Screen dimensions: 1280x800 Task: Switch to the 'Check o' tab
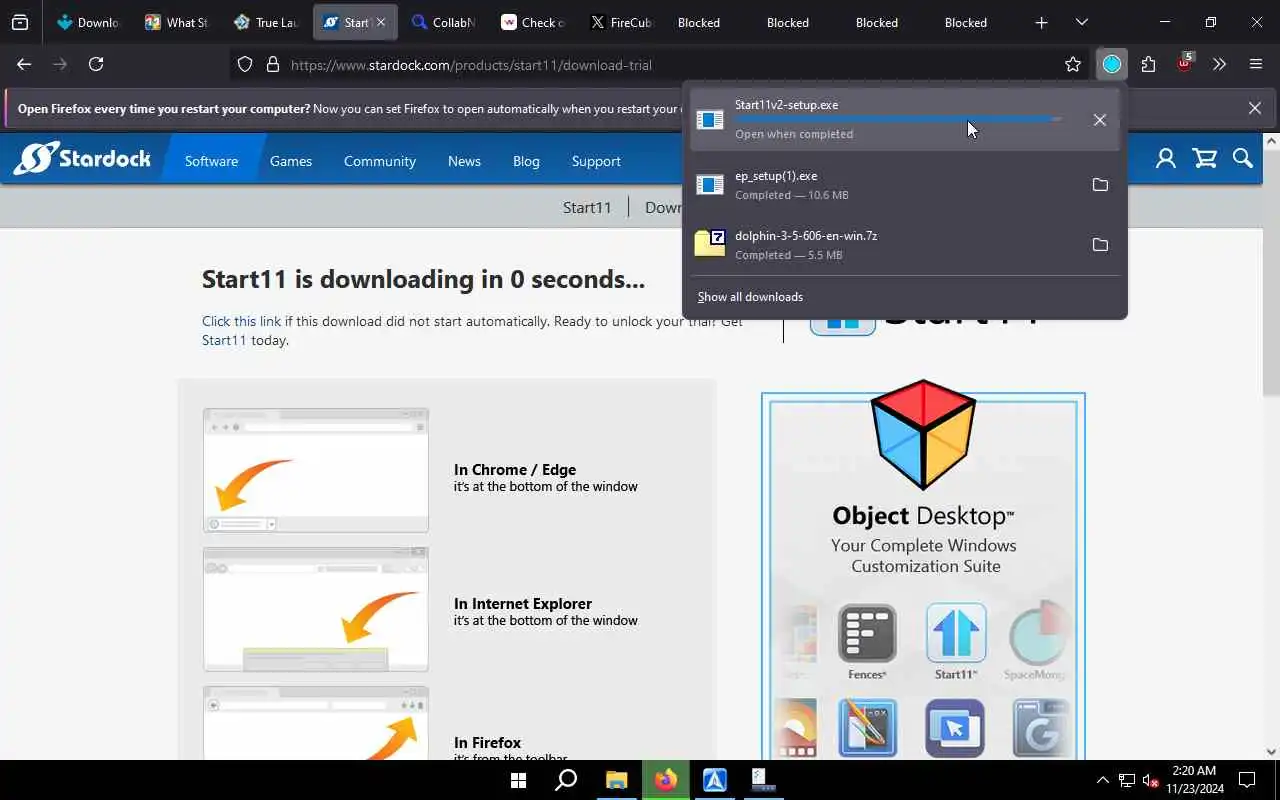pos(533,22)
